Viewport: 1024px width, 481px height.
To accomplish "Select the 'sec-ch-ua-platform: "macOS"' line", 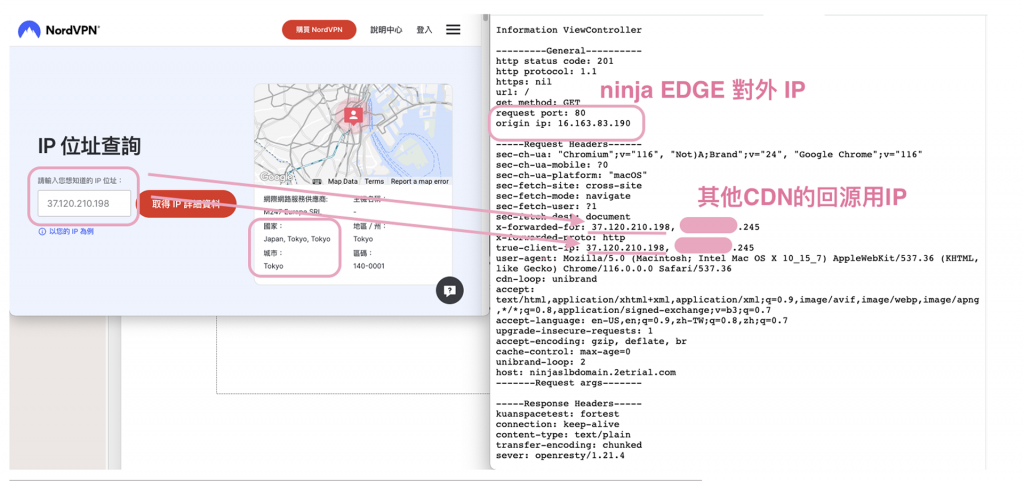I will (x=571, y=176).
